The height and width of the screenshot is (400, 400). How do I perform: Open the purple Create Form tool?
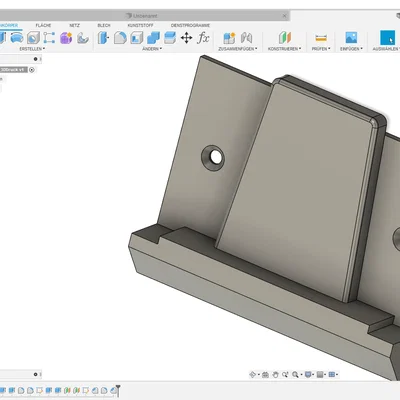(x=66, y=38)
